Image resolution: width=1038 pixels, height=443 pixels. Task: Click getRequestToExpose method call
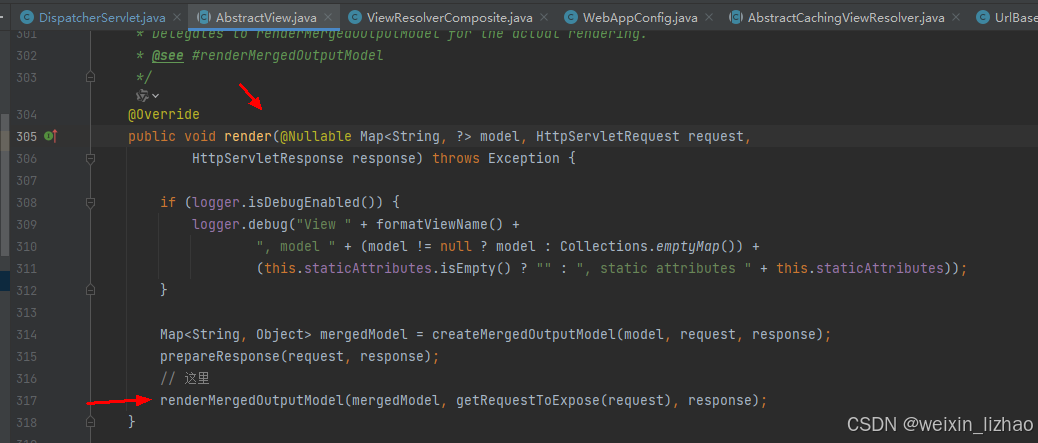click(528, 401)
